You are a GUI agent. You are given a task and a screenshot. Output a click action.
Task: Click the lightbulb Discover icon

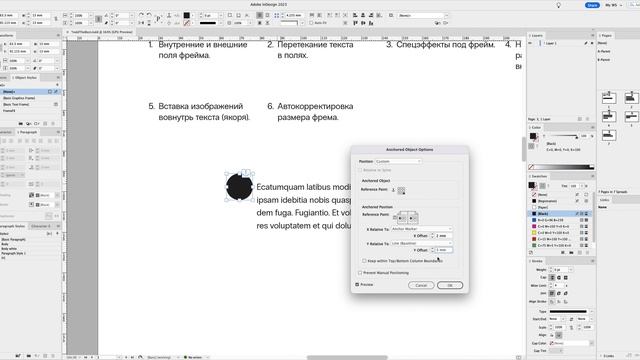pos(558,5)
